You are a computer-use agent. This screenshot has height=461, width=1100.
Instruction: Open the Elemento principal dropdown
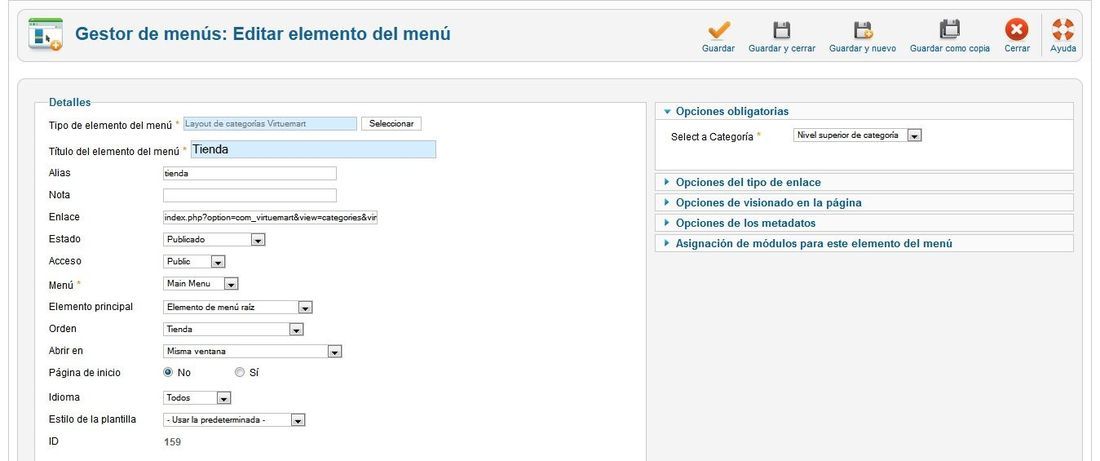[238, 307]
